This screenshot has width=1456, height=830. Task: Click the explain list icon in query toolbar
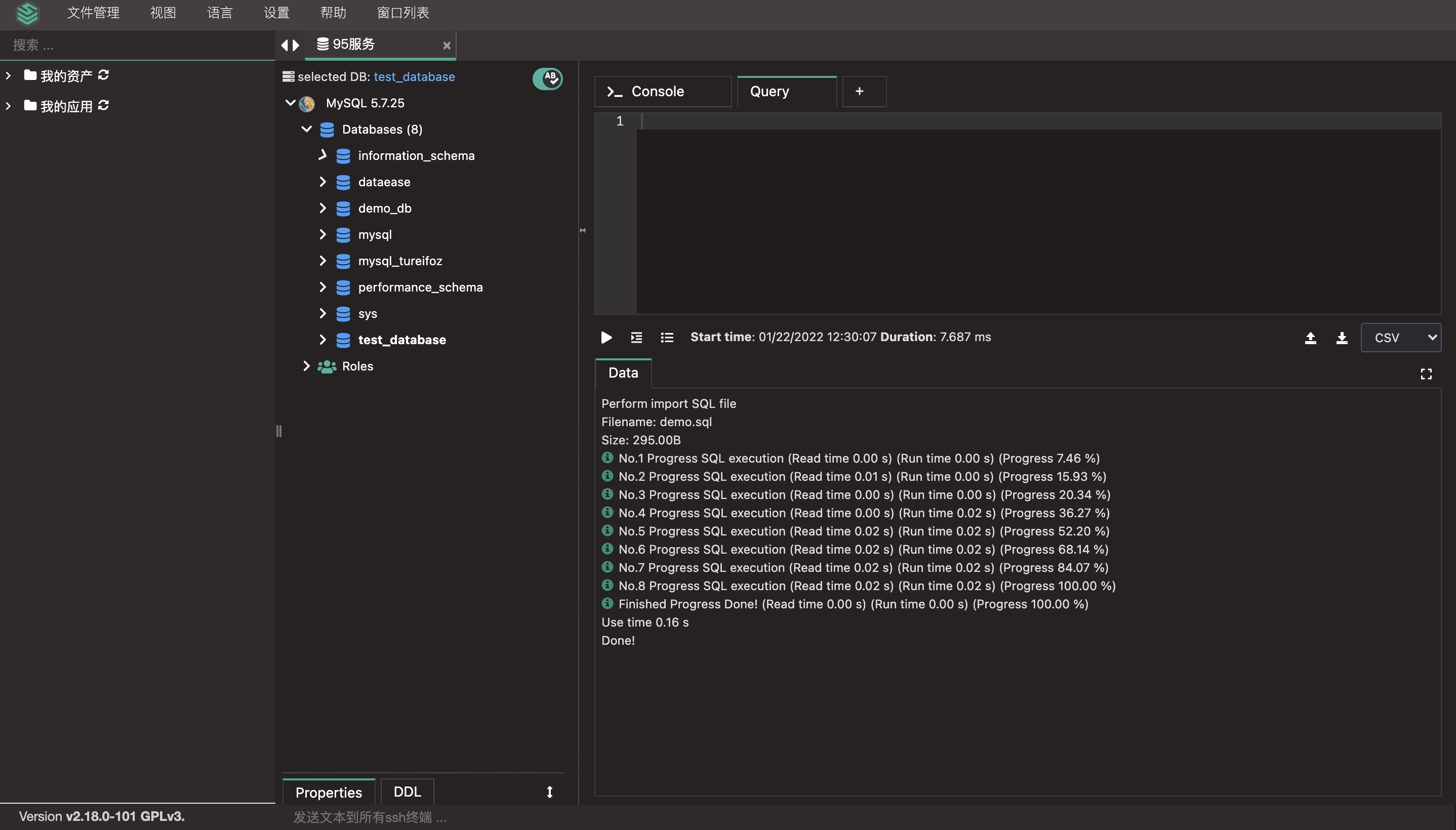[x=666, y=338]
